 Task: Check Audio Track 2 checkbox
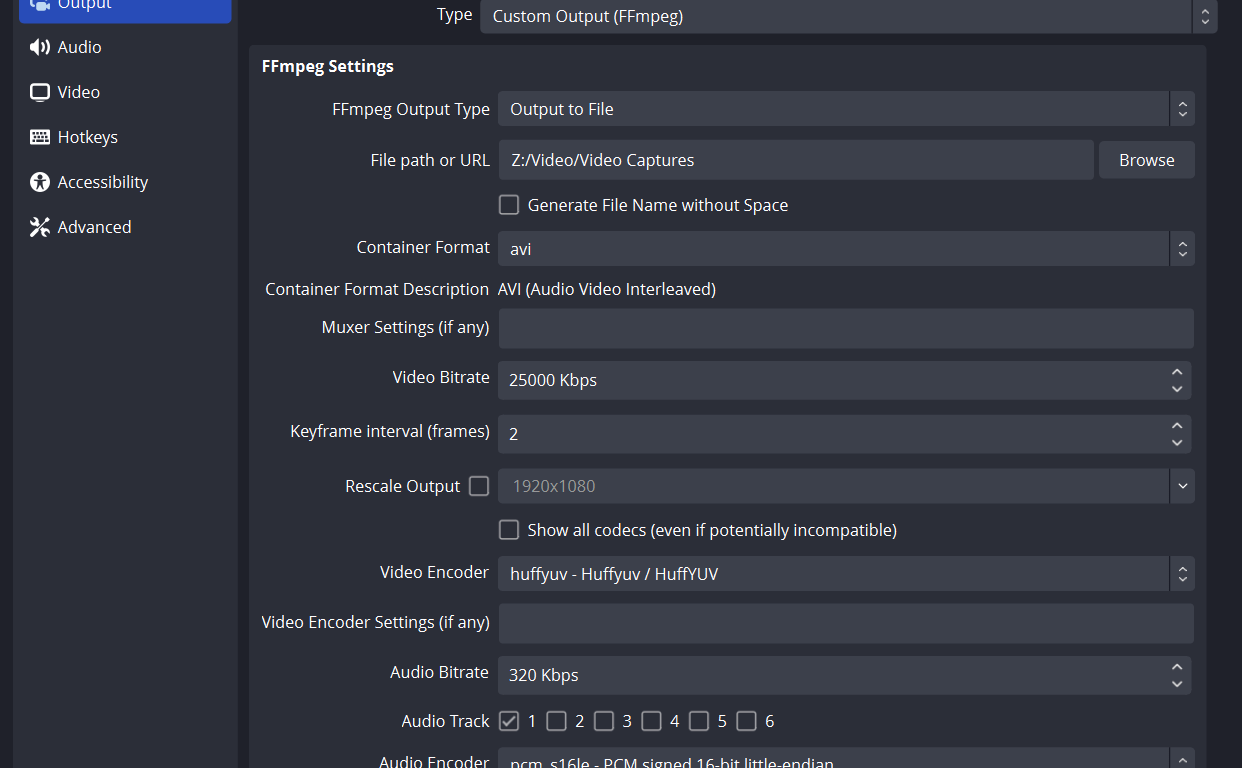click(556, 721)
